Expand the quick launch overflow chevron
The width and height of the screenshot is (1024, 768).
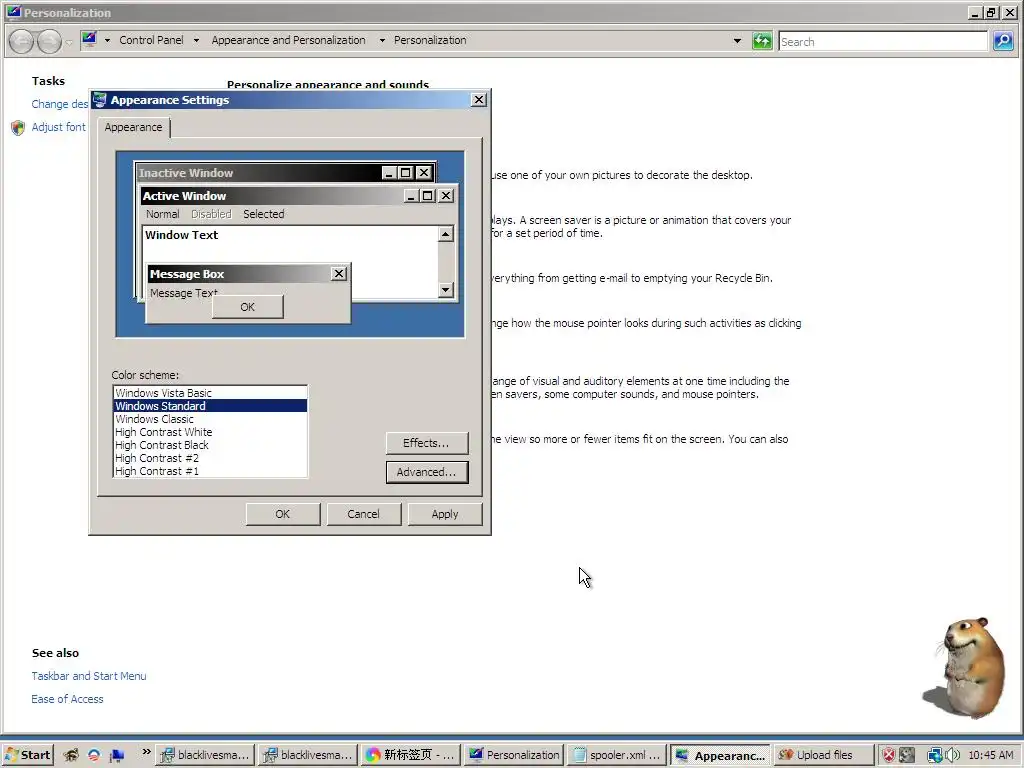tap(146, 752)
